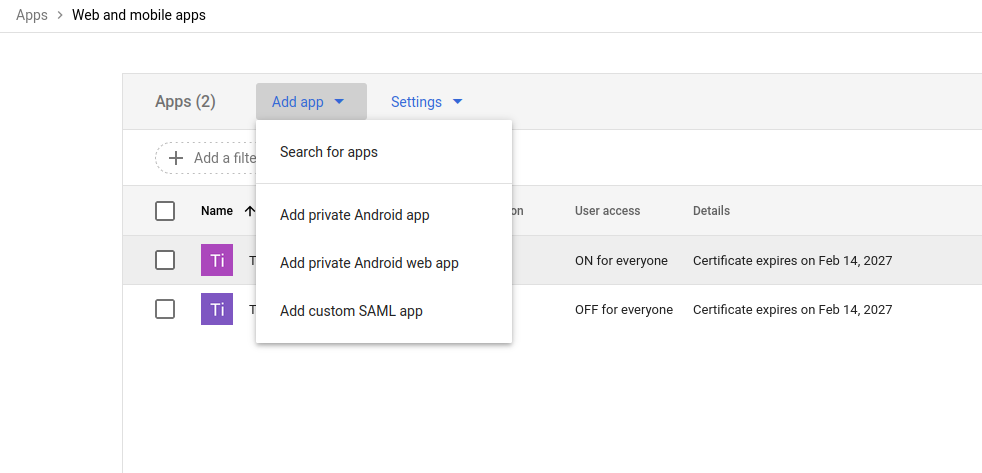Click the purple Ti app icon in first row
Image resolution: width=982 pixels, height=473 pixels.
[217, 260]
